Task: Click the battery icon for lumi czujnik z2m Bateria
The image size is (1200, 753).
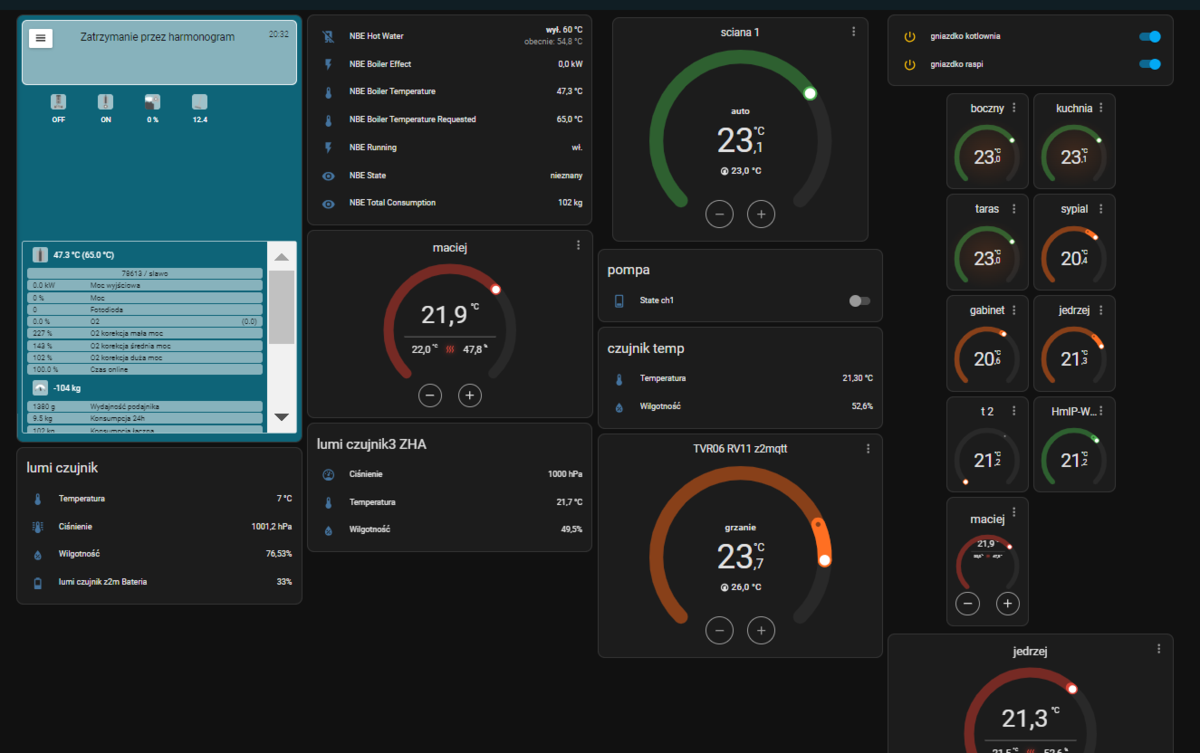Action: pyautogui.click(x=37, y=582)
